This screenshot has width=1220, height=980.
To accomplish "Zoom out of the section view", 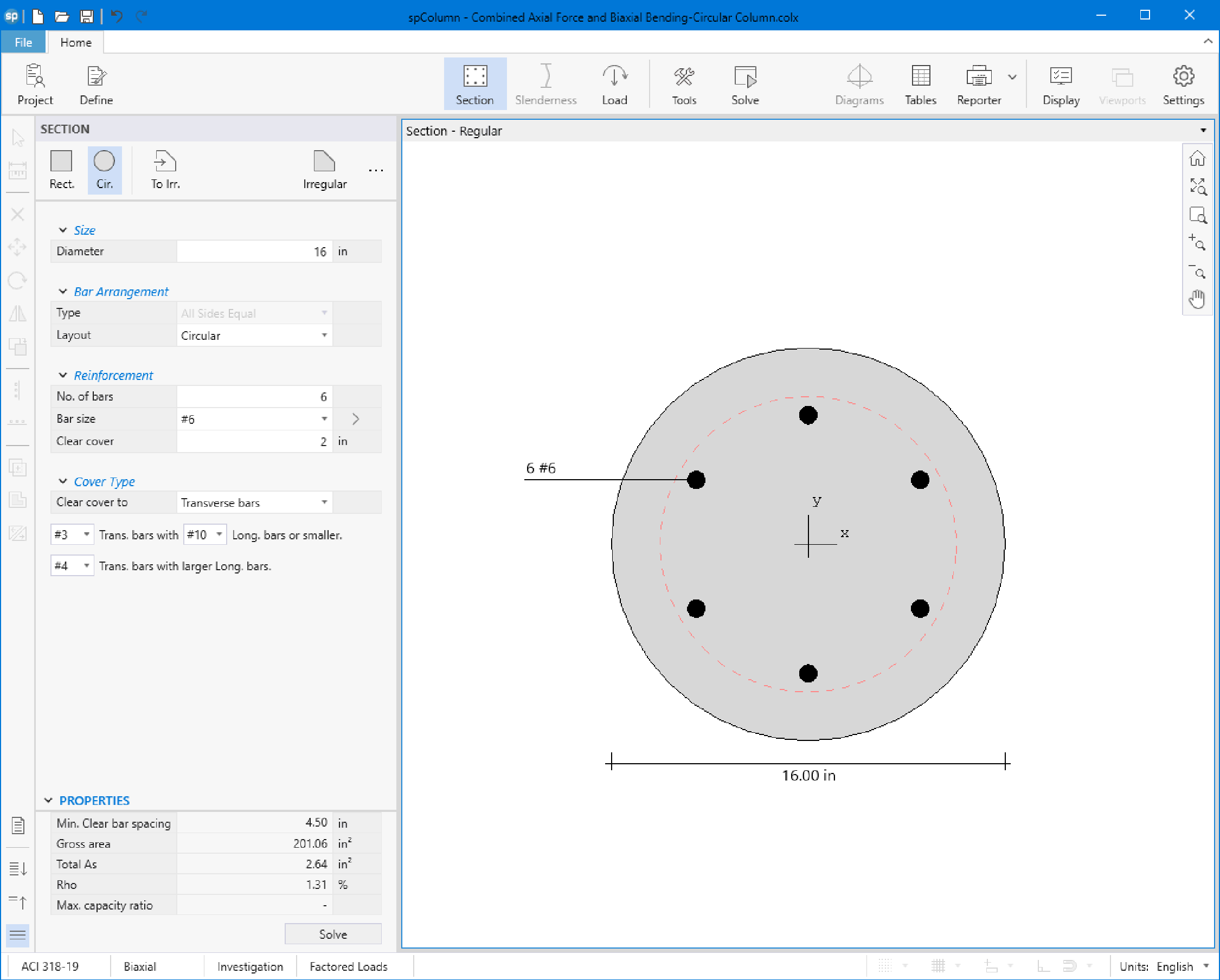I will point(1197,272).
